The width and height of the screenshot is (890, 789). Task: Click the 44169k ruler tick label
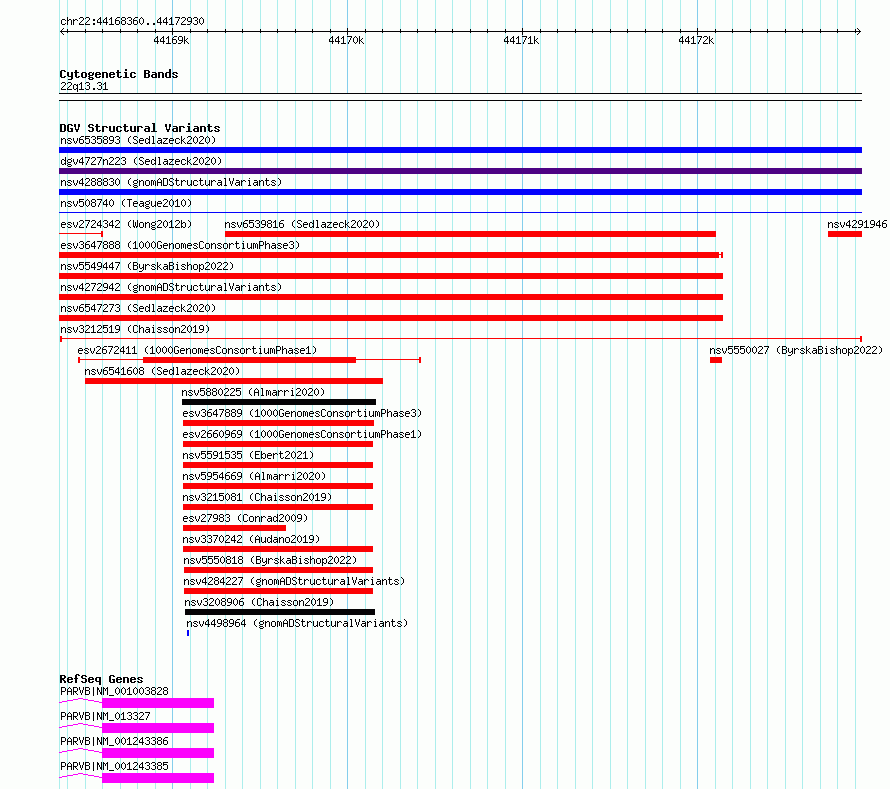click(171, 40)
